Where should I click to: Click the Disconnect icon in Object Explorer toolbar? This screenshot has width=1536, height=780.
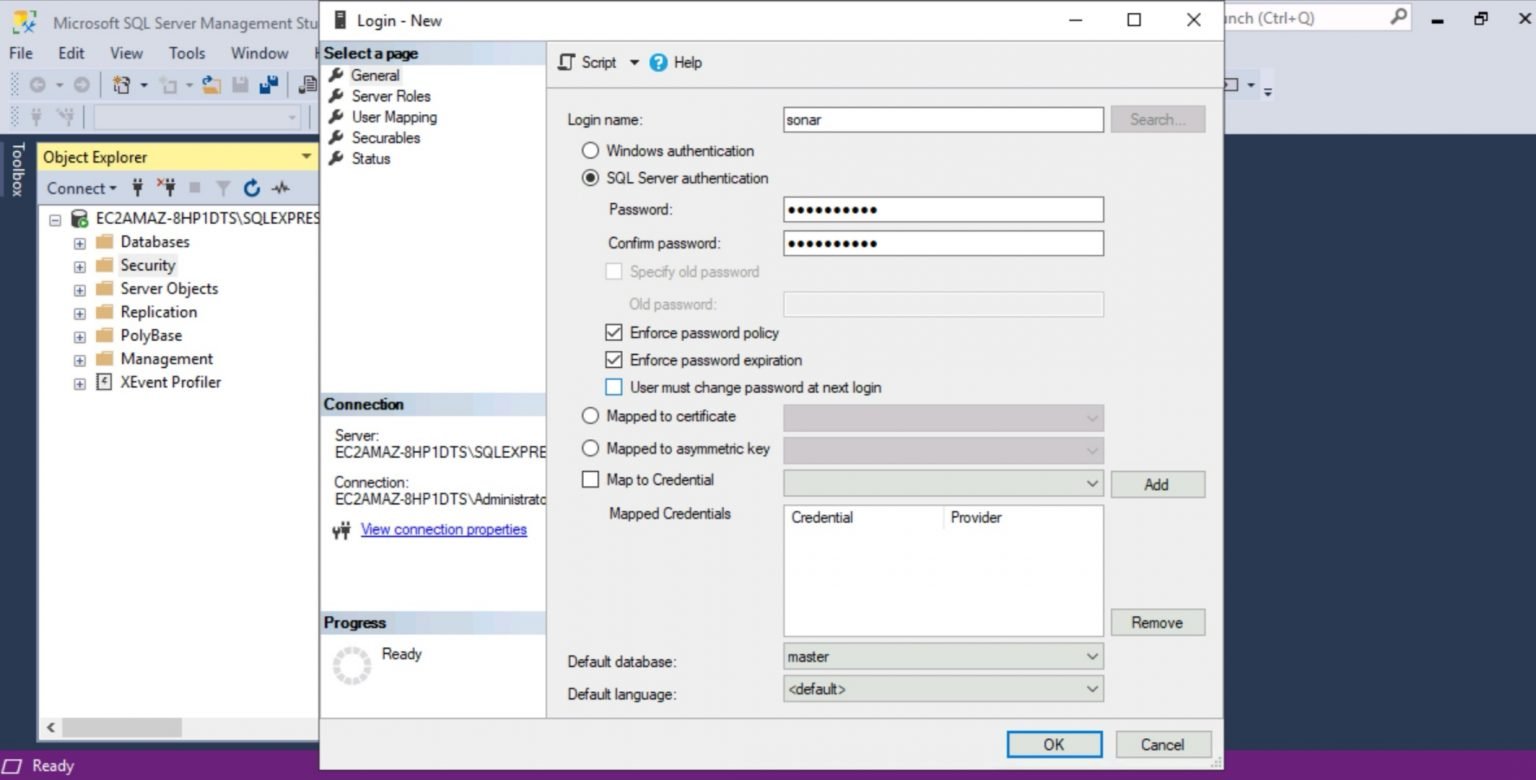point(167,188)
